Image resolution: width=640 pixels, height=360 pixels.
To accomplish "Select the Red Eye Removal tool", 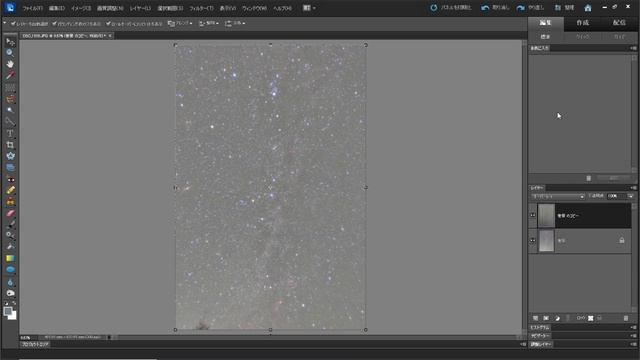I will [10, 179].
